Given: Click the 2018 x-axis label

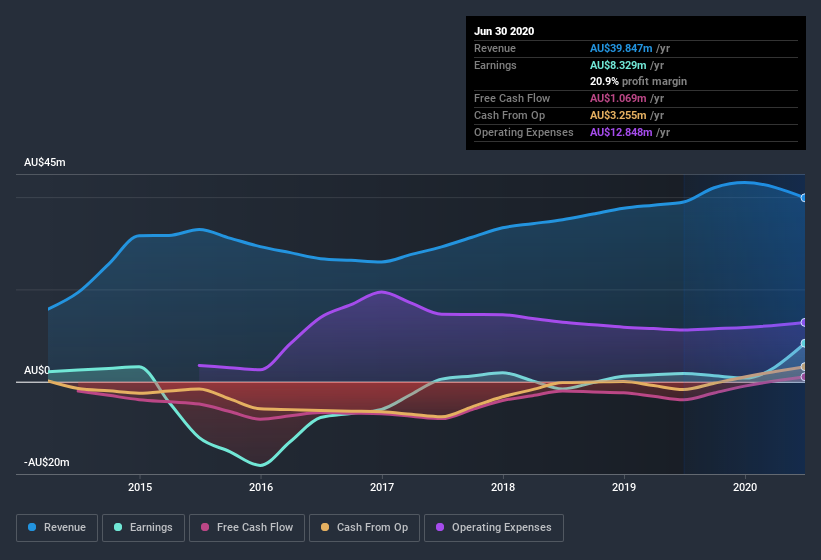Looking at the screenshot, I should coord(503,487).
